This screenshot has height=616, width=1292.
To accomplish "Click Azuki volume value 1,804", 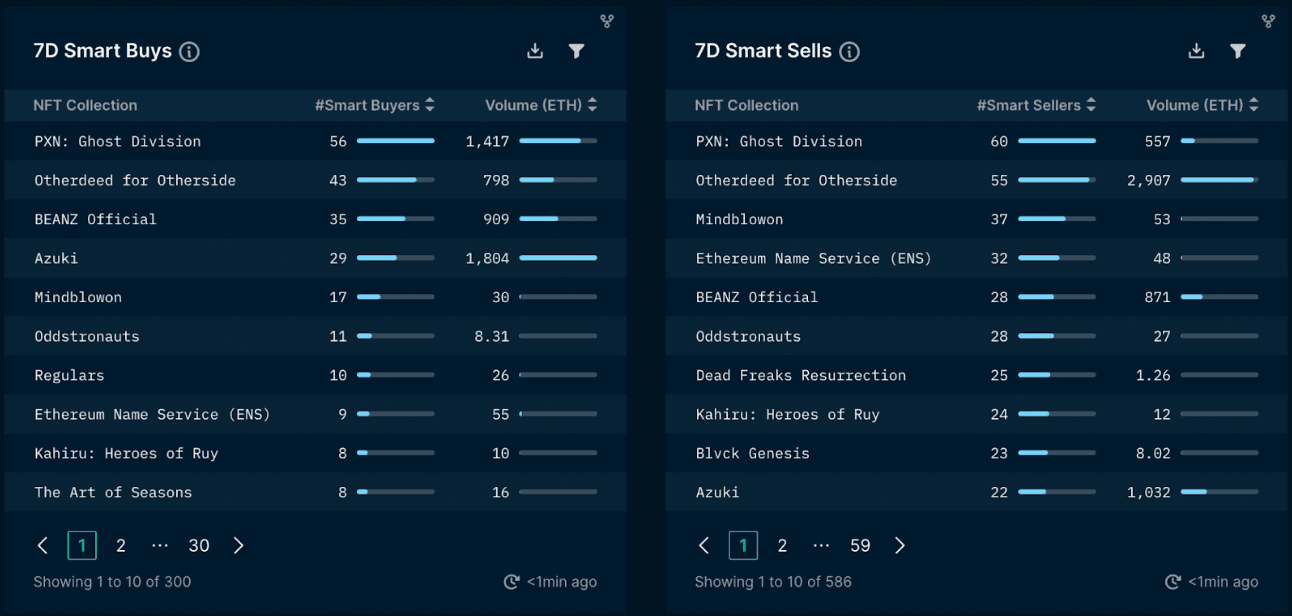I will point(487,258).
